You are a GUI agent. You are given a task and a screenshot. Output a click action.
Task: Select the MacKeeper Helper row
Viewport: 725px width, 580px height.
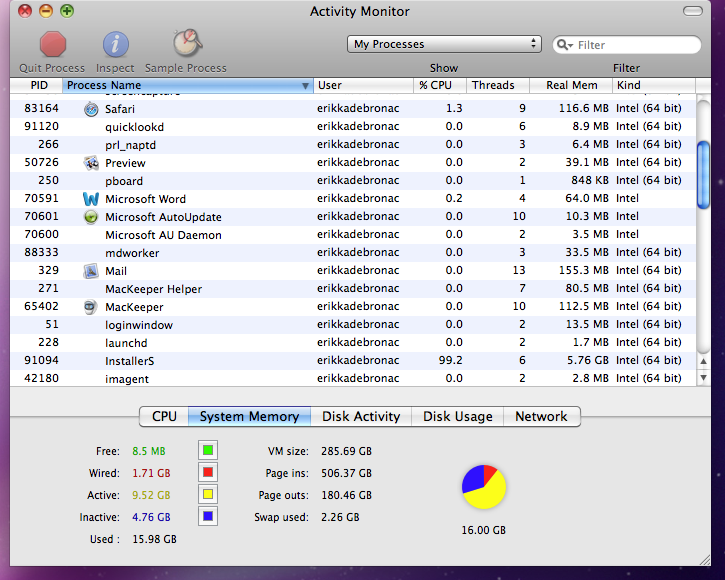[353, 289]
